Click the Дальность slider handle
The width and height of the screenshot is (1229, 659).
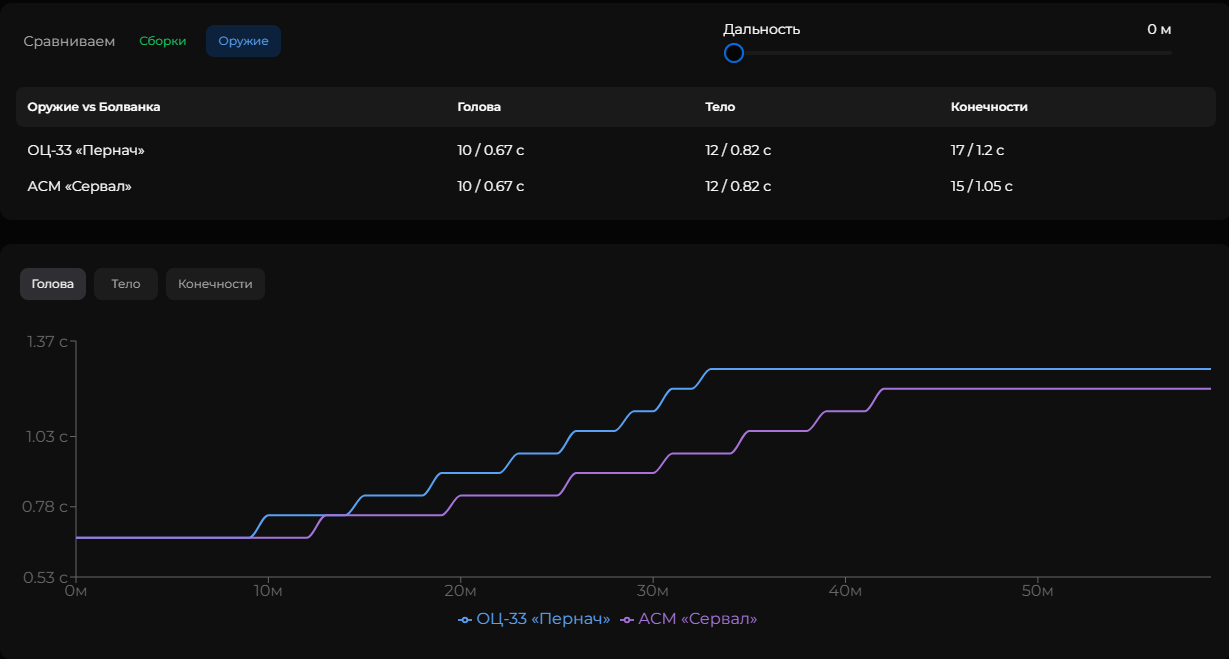(x=734, y=53)
